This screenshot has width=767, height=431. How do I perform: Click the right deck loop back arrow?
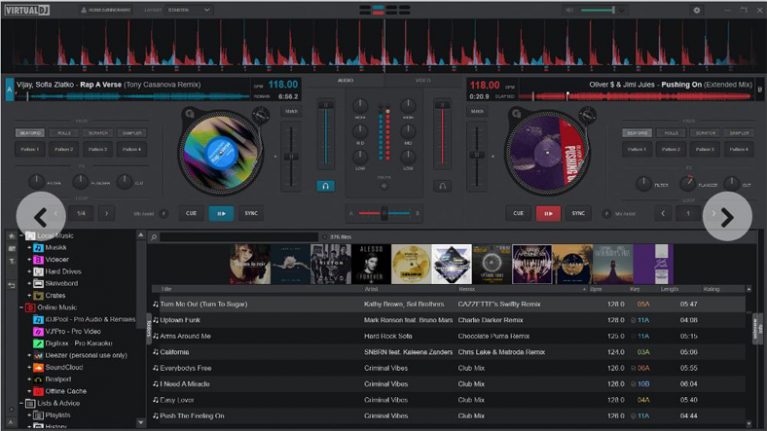click(x=663, y=213)
